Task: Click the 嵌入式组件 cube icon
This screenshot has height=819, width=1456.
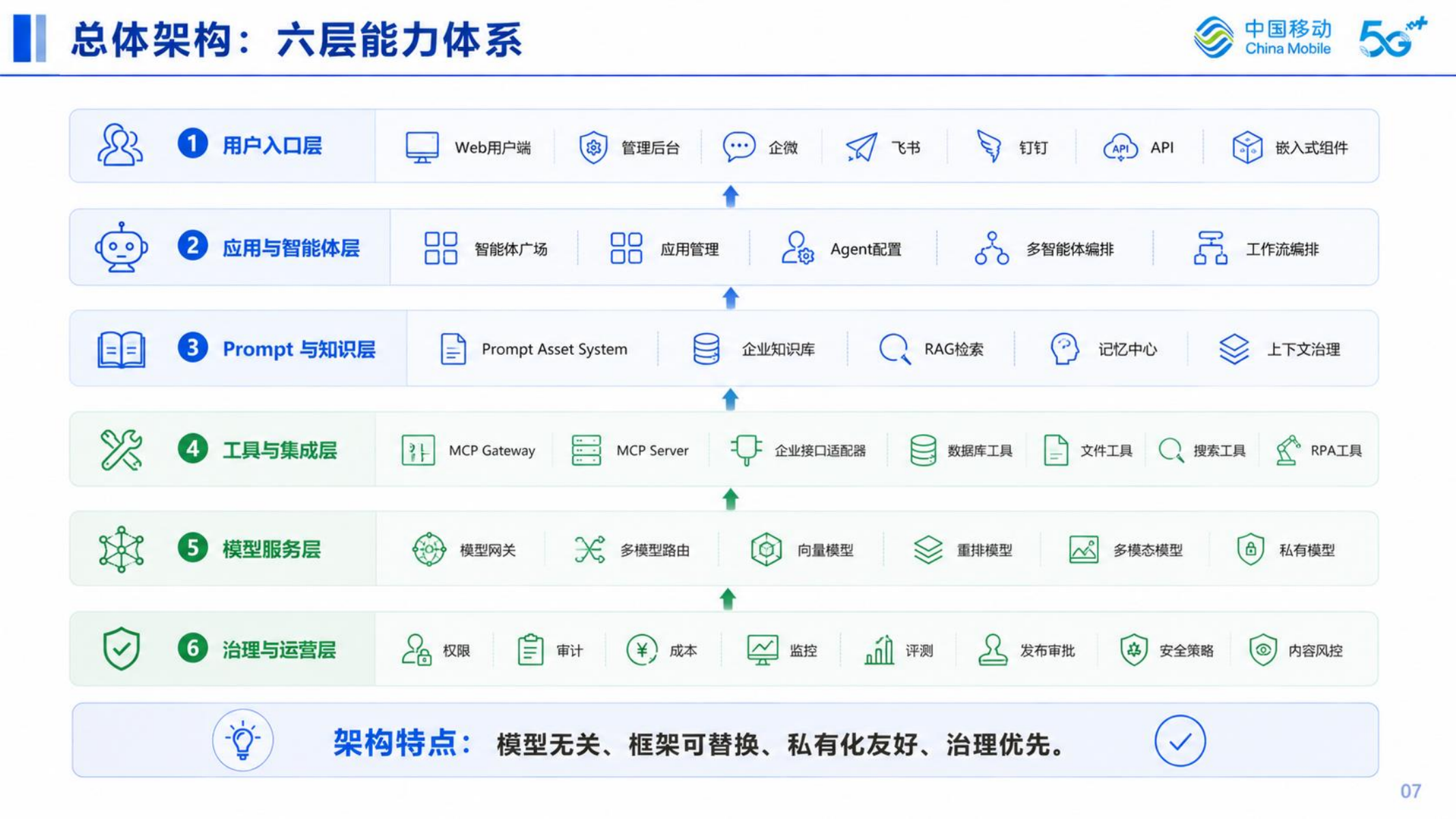Action: tap(1247, 147)
